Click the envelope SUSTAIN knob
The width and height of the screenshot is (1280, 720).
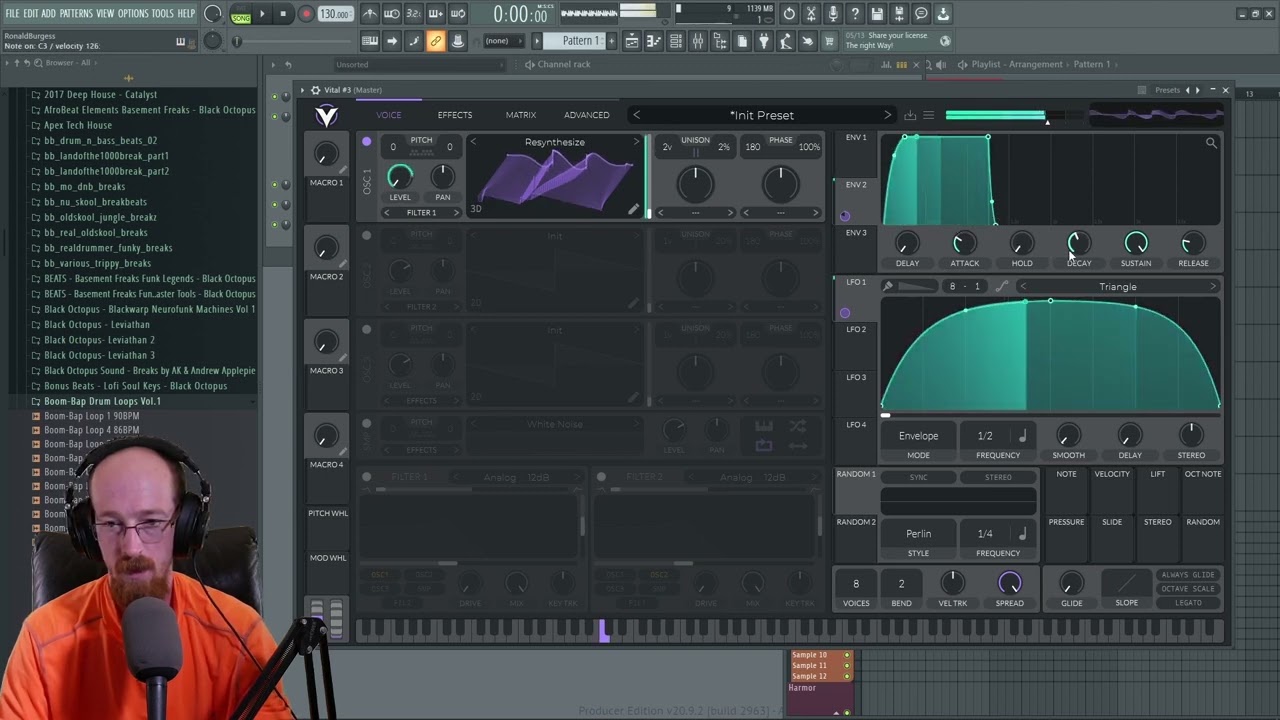(1136, 243)
